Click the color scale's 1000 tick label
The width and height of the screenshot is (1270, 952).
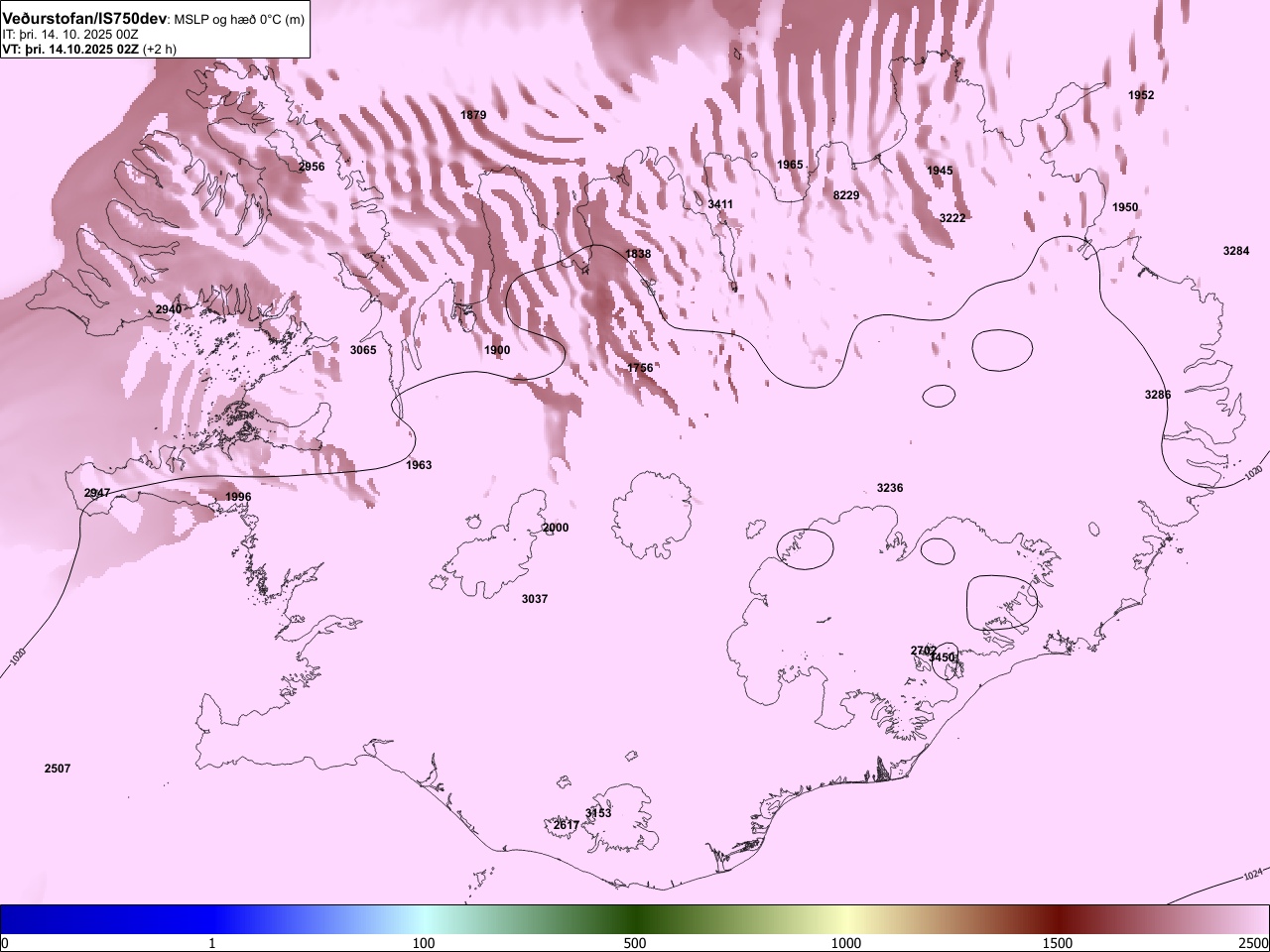[x=846, y=943]
